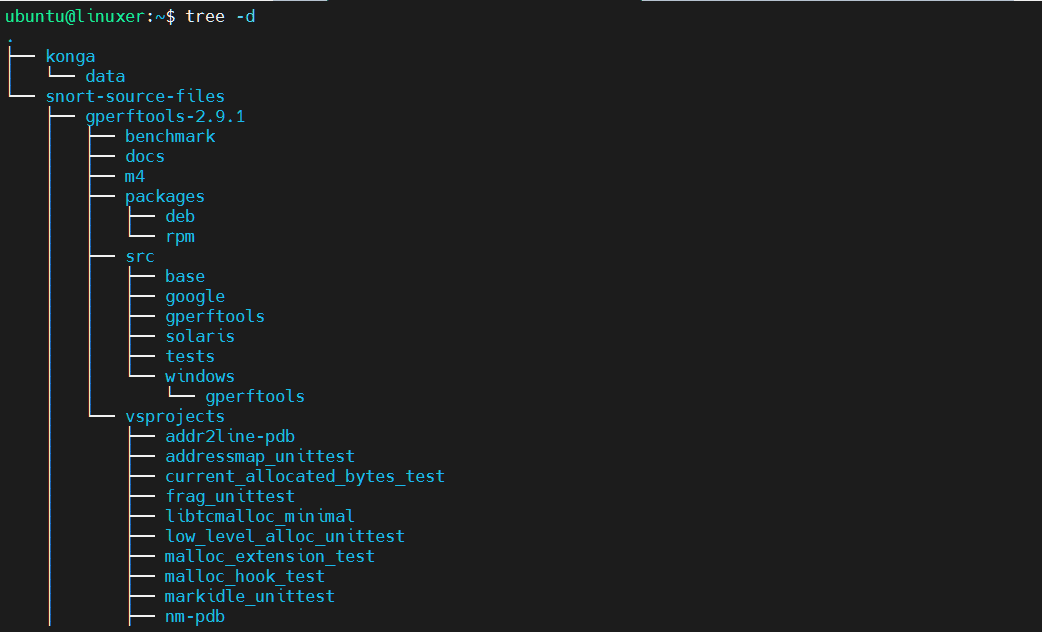Click the m4 directory name

pos(135,176)
